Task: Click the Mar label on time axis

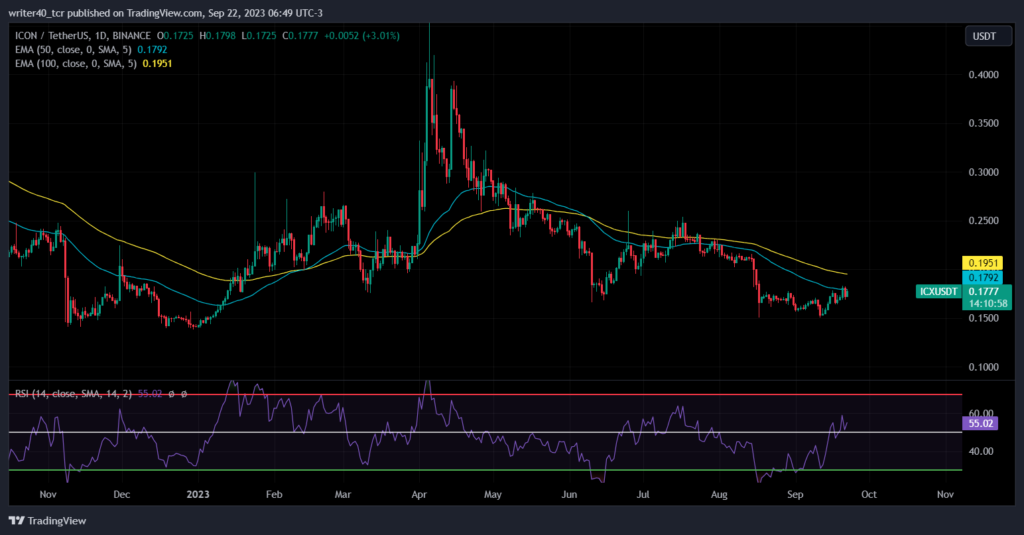Action: click(343, 494)
